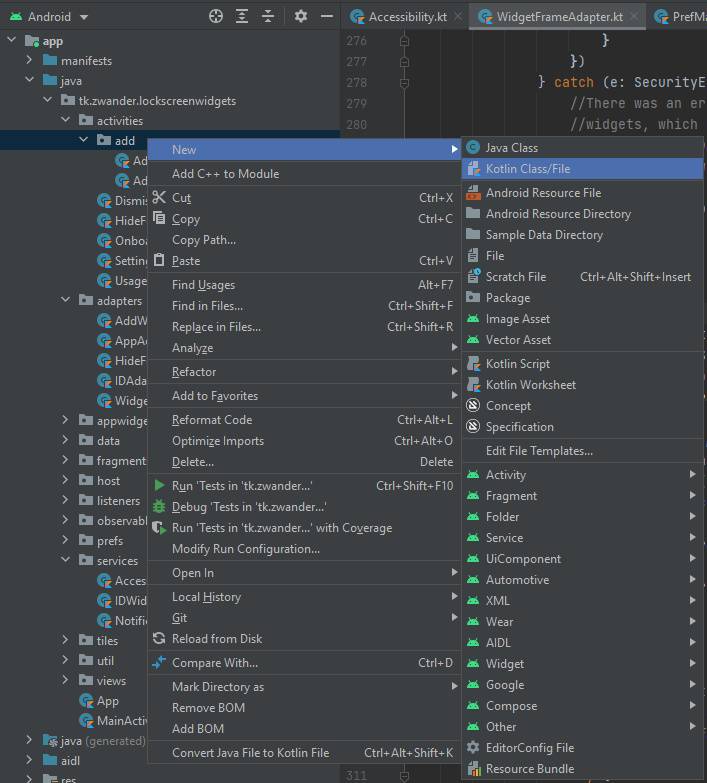The height and width of the screenshot is (783, 707).
Task: Expand the aidl folder
Action: pyautogui.click(x=29, y=760)
